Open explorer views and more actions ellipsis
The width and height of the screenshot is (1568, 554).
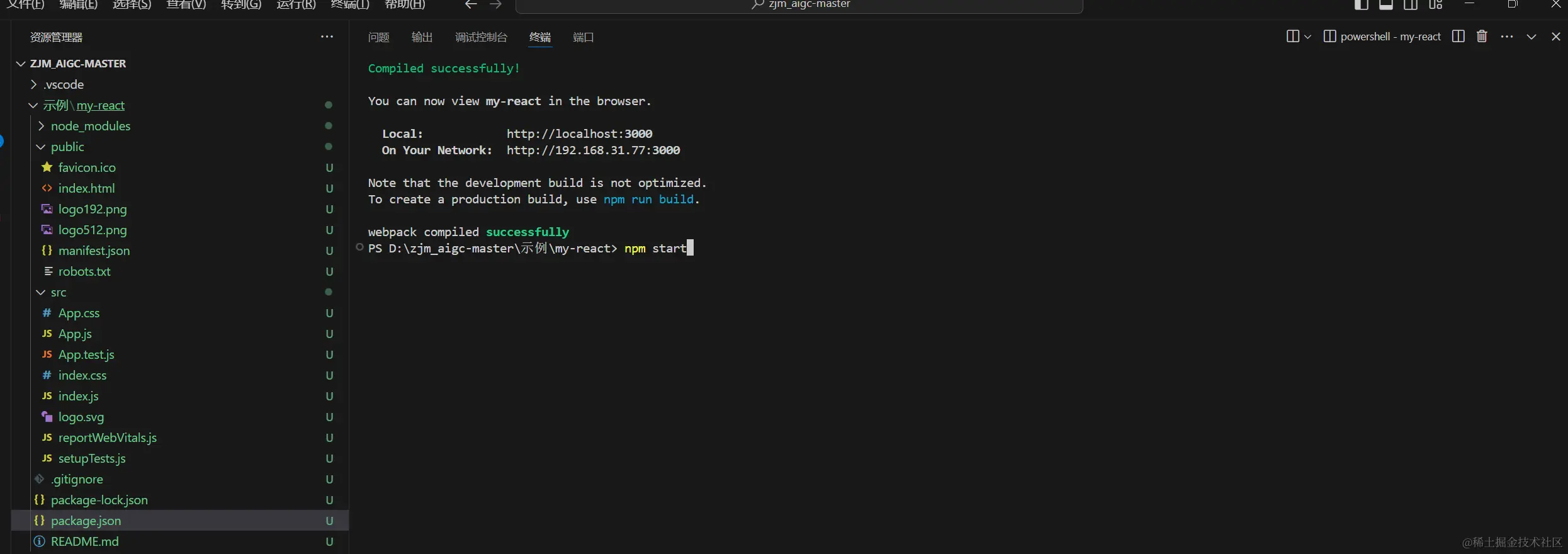point(327,37)
